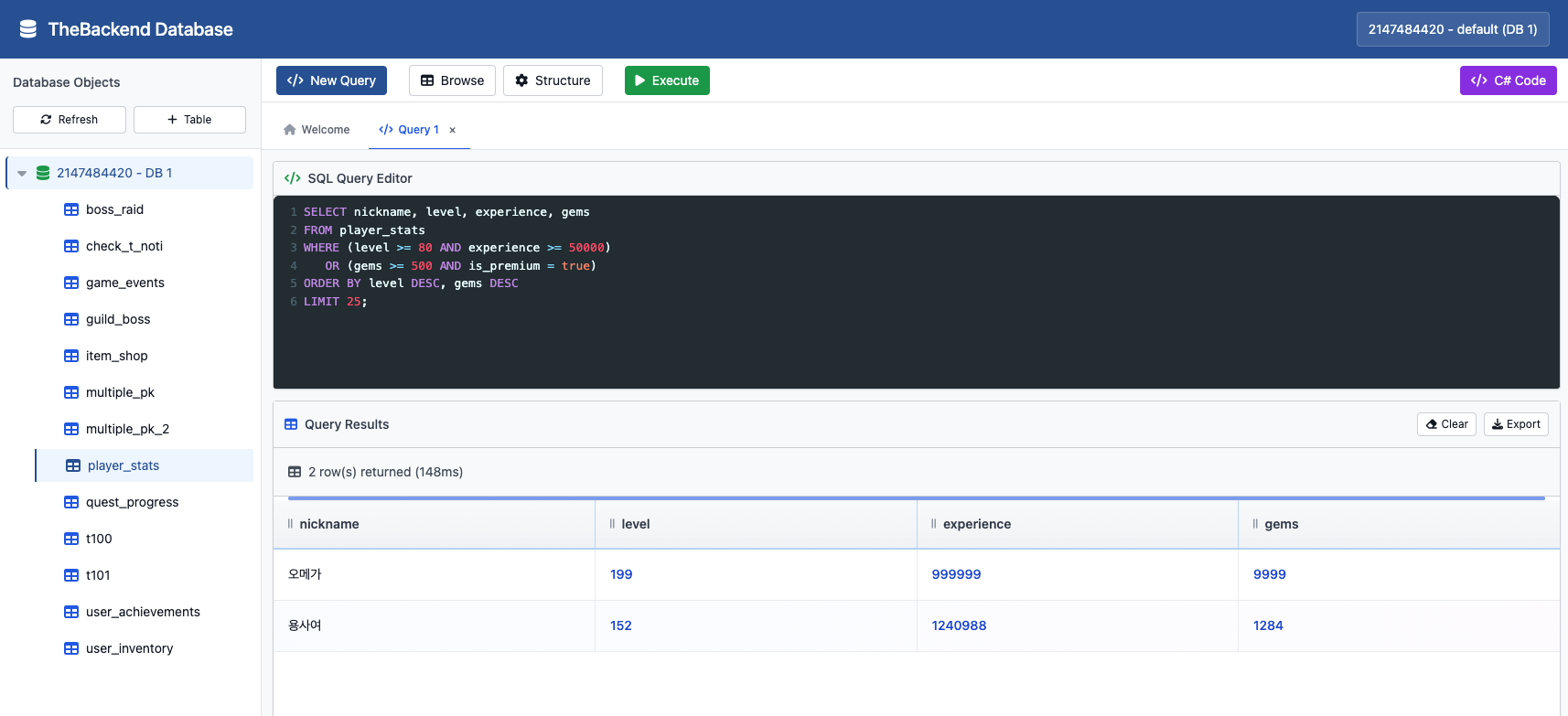Switch to the Welcome tab

(x=317, y=130)
